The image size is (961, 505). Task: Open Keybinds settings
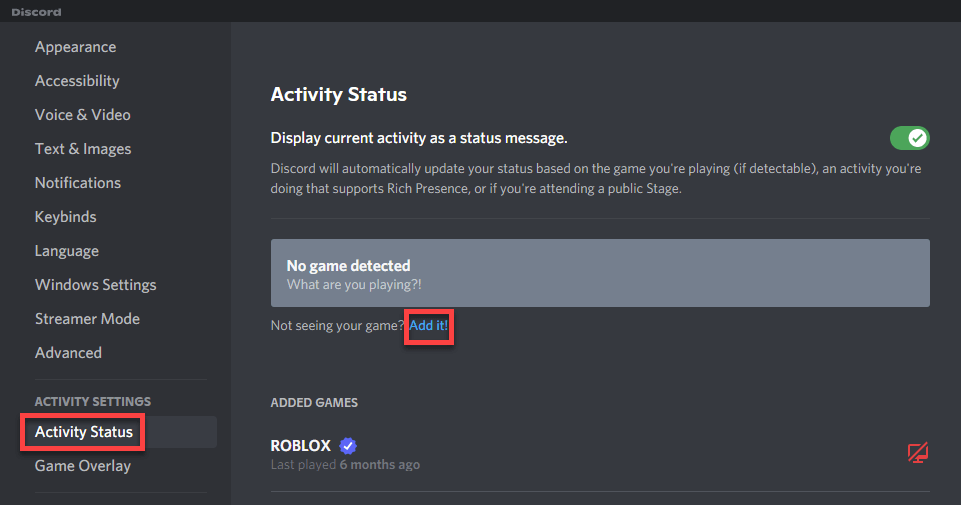65,217
